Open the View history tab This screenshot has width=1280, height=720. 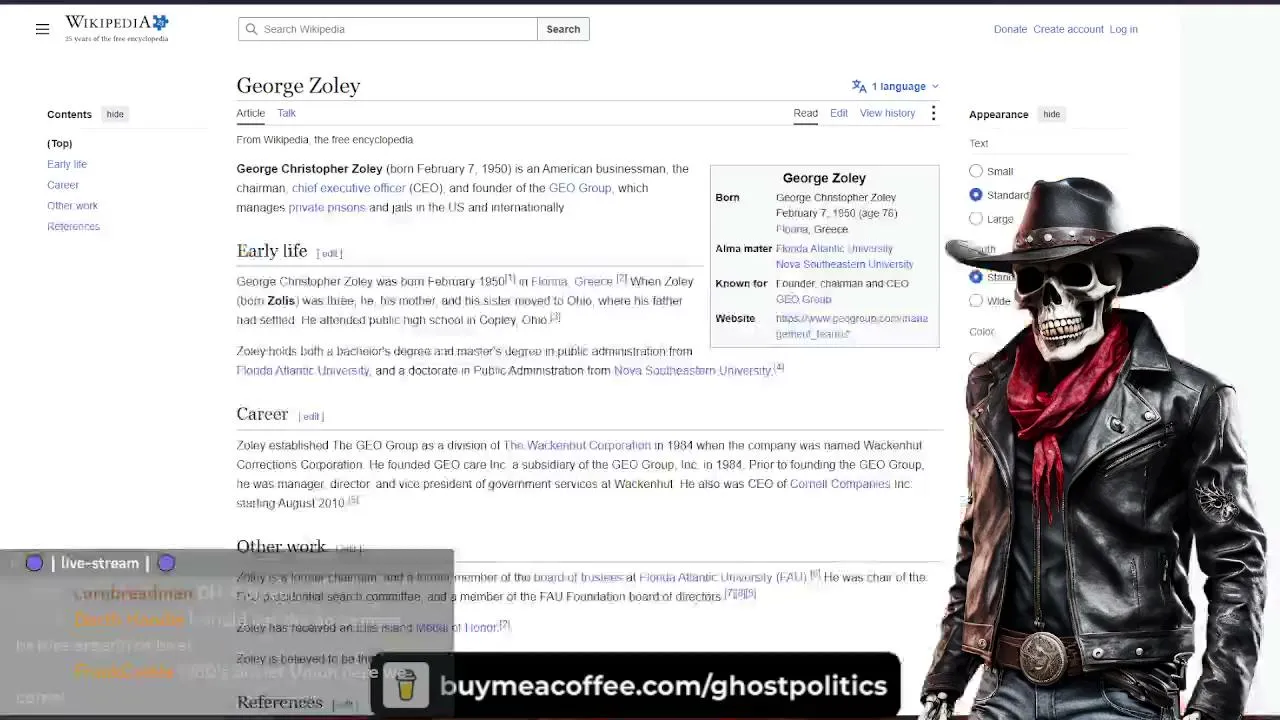(x=887, y=113)
